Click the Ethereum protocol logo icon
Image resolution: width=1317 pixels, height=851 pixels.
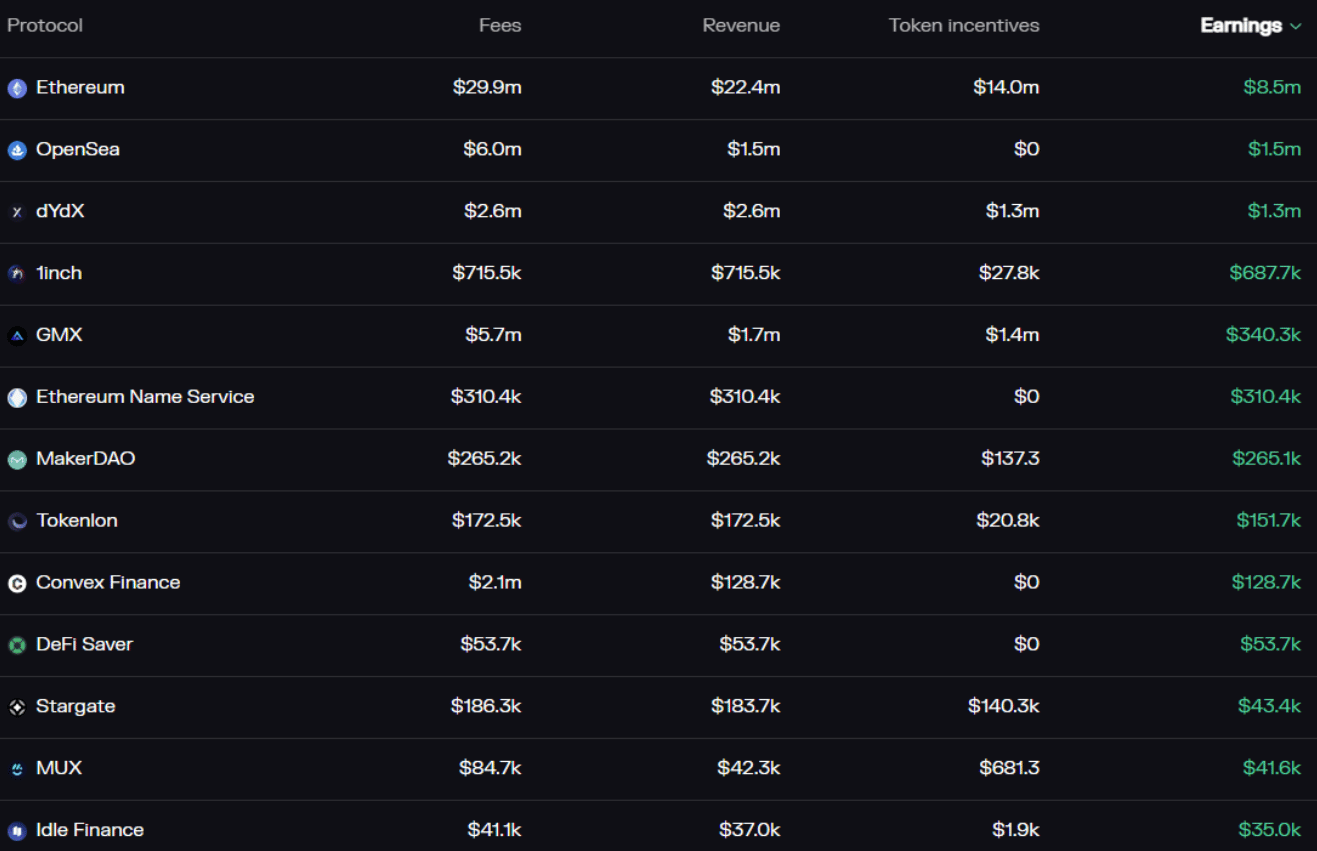coord(17,89)
